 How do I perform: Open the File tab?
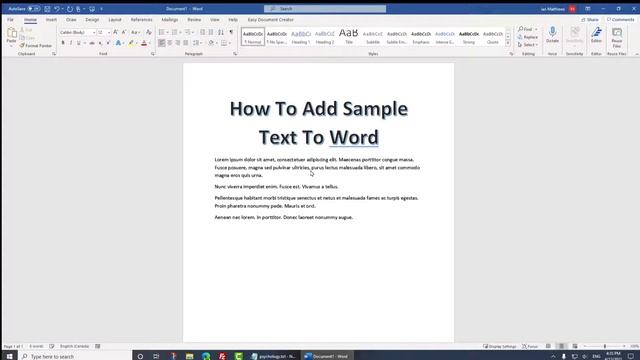10,20
